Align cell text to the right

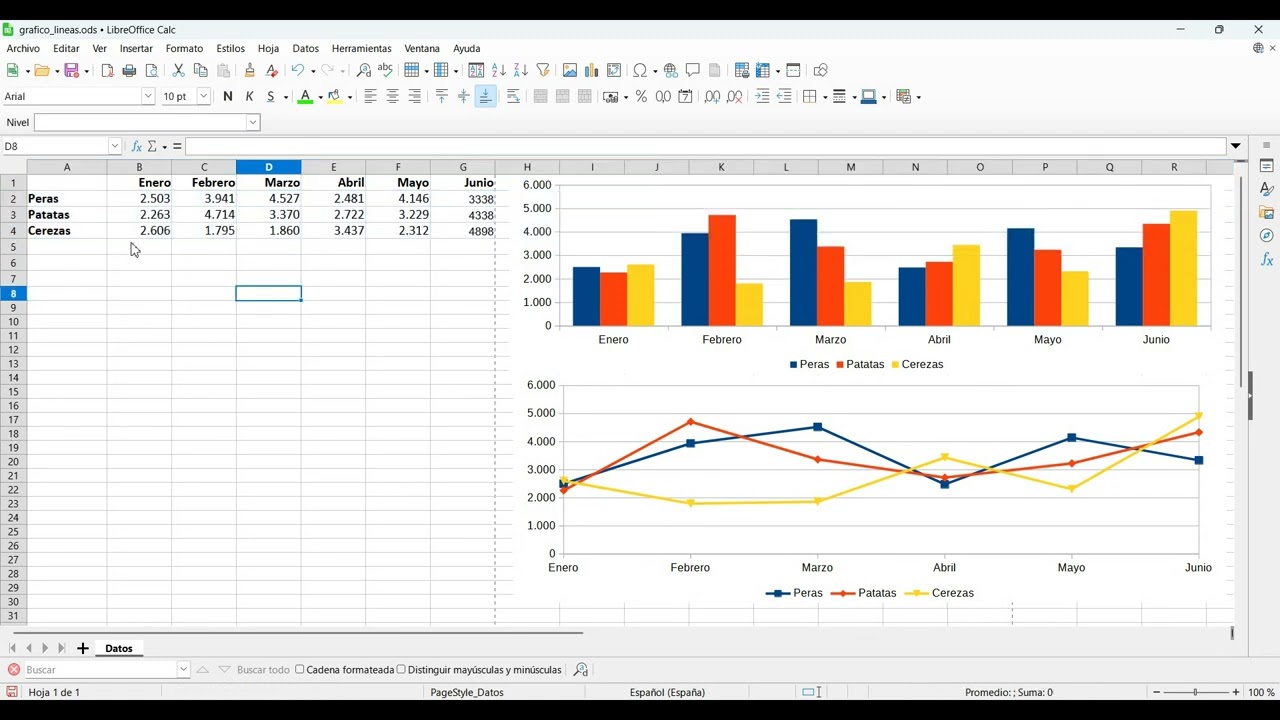[414, 96]
